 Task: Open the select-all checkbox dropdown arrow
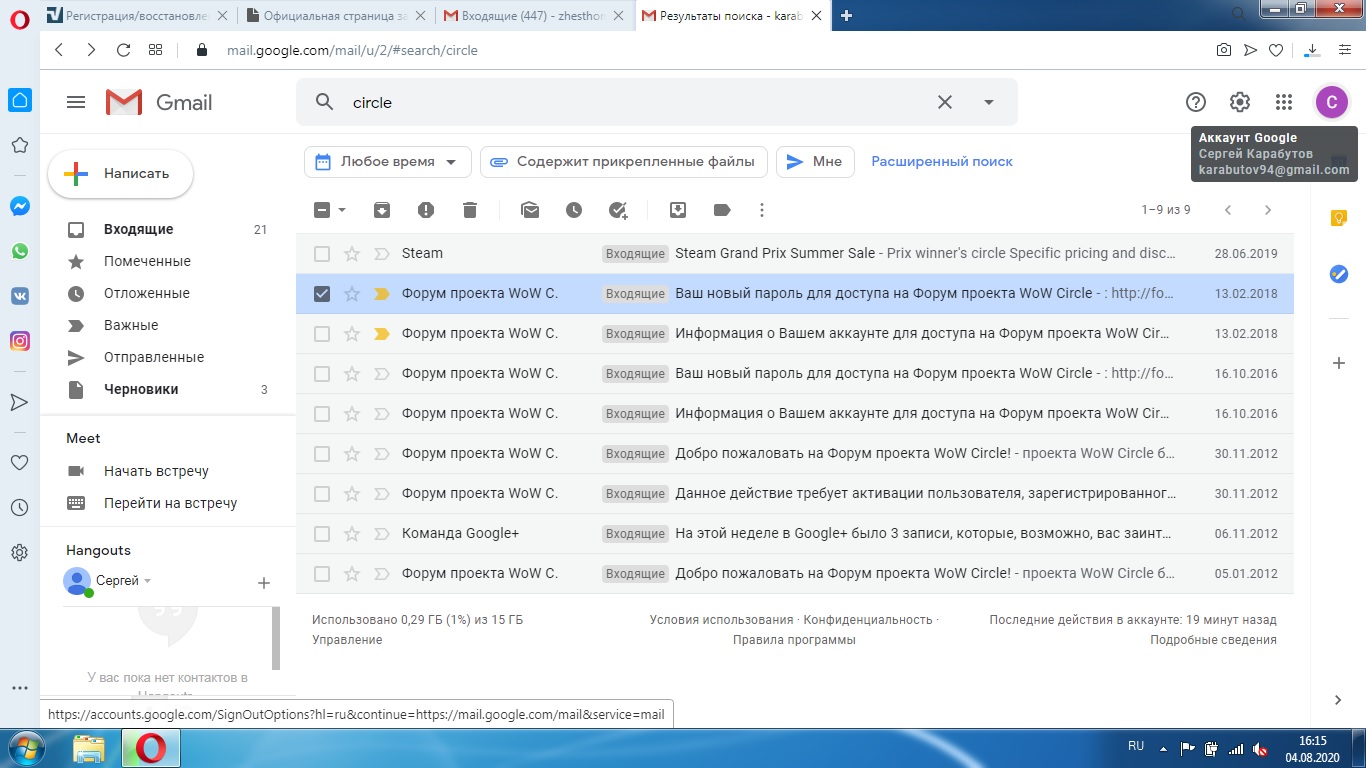tap(342, 210)
